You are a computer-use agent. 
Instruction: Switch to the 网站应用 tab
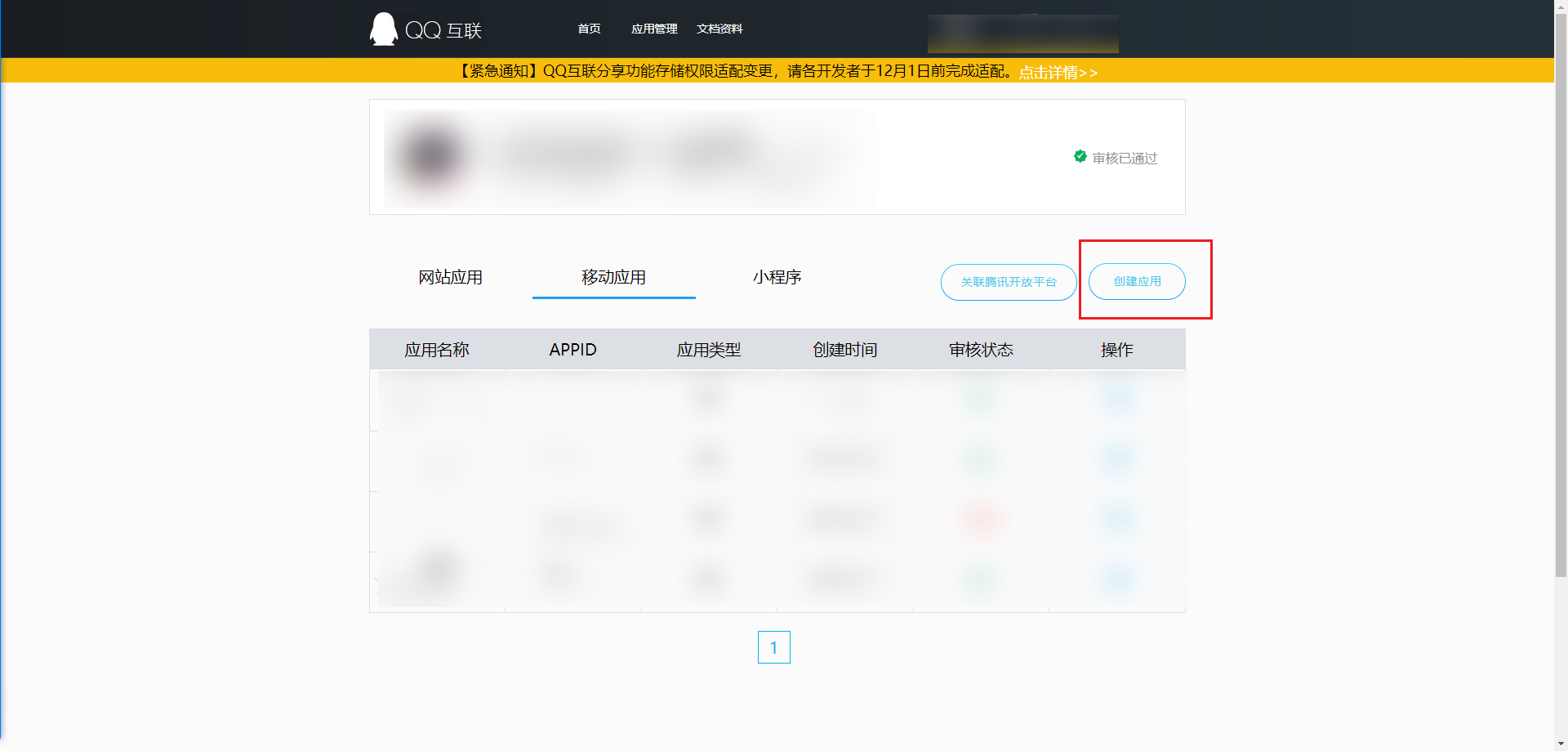pyautogui.click(x=451, y=277)
